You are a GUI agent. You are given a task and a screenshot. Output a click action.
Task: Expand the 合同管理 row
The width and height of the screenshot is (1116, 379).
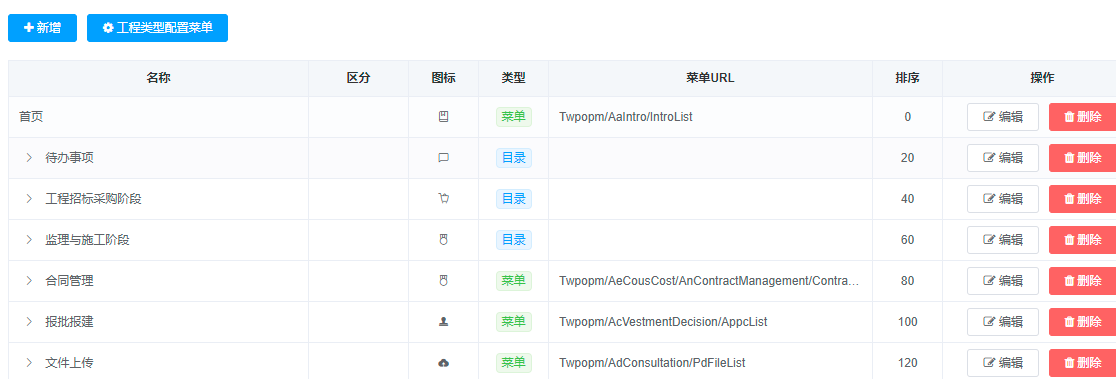click(29, 281)
